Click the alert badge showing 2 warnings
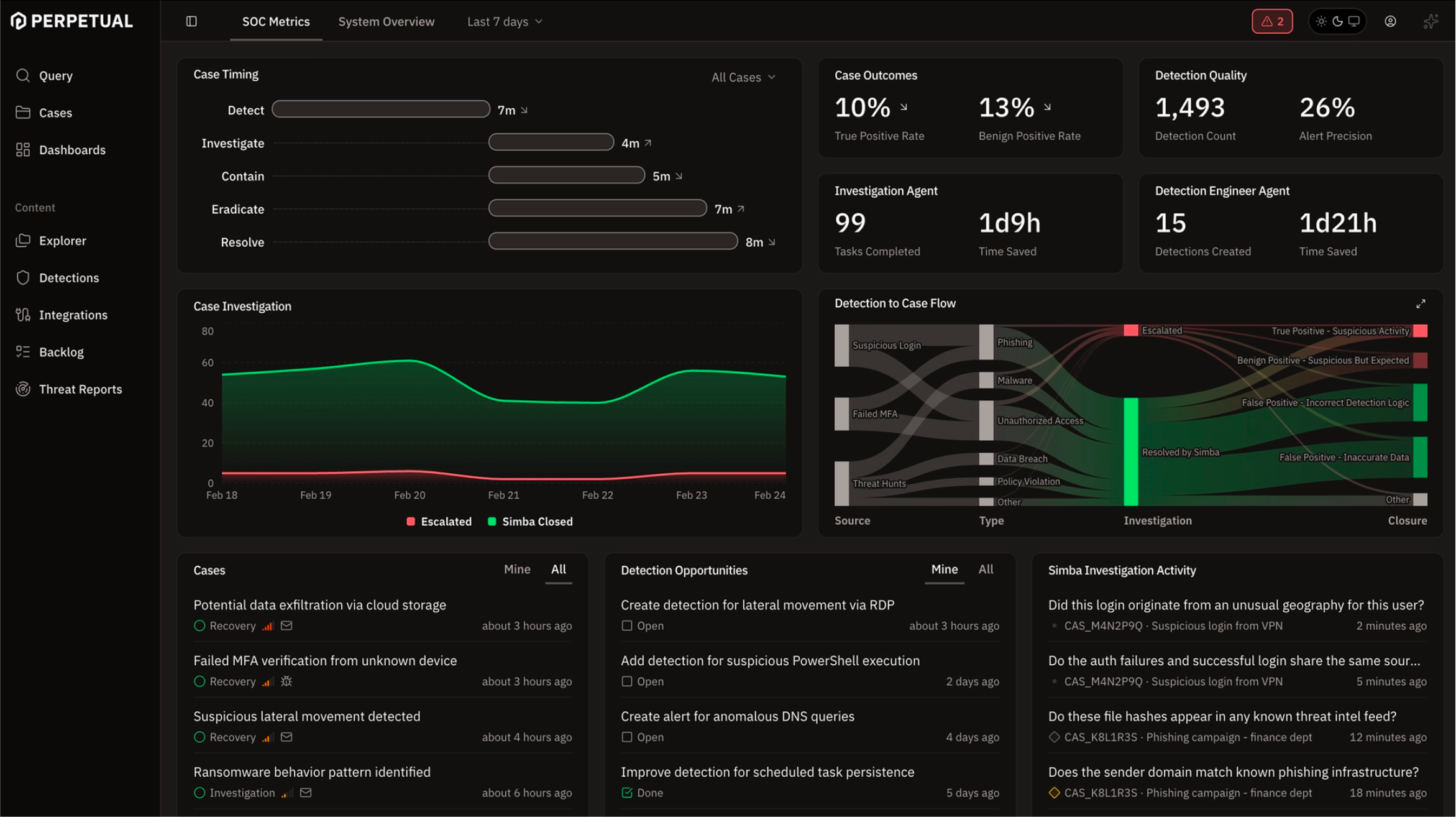1456x817 pixels. [x=1272, y=21]
